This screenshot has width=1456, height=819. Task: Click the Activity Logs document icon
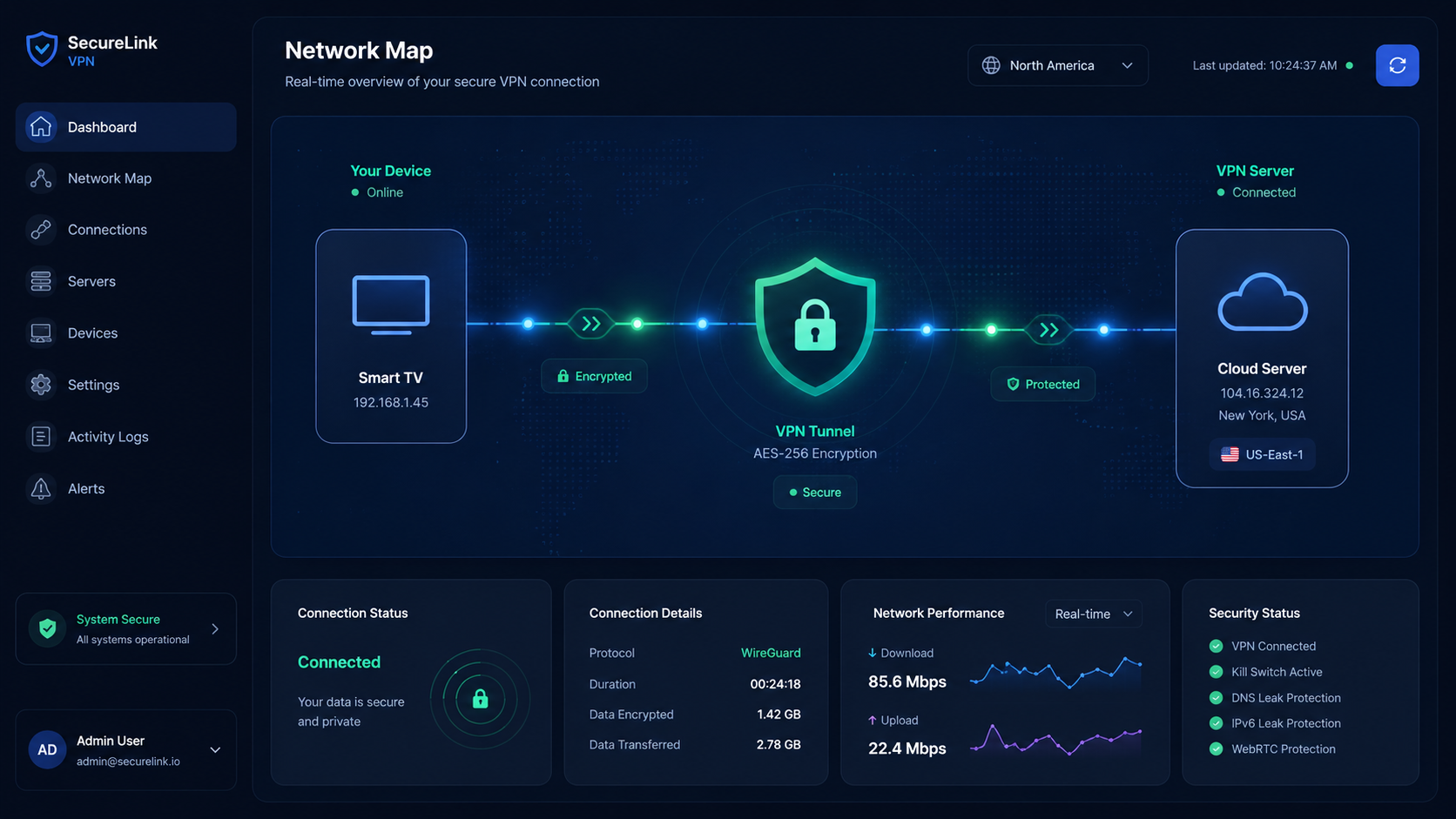(41, 437)
